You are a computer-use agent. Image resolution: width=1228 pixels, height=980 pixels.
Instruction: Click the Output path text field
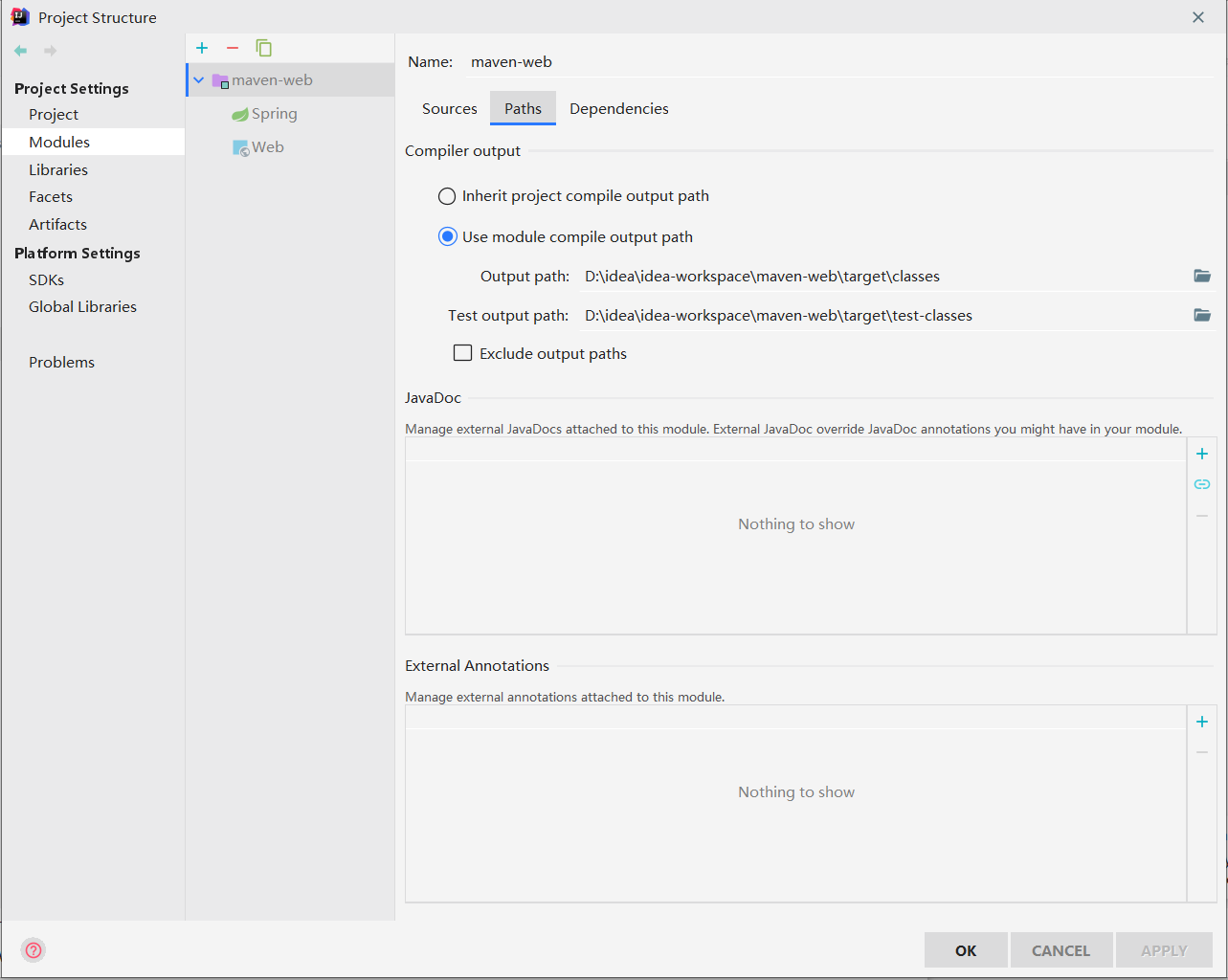click(882, 277)
